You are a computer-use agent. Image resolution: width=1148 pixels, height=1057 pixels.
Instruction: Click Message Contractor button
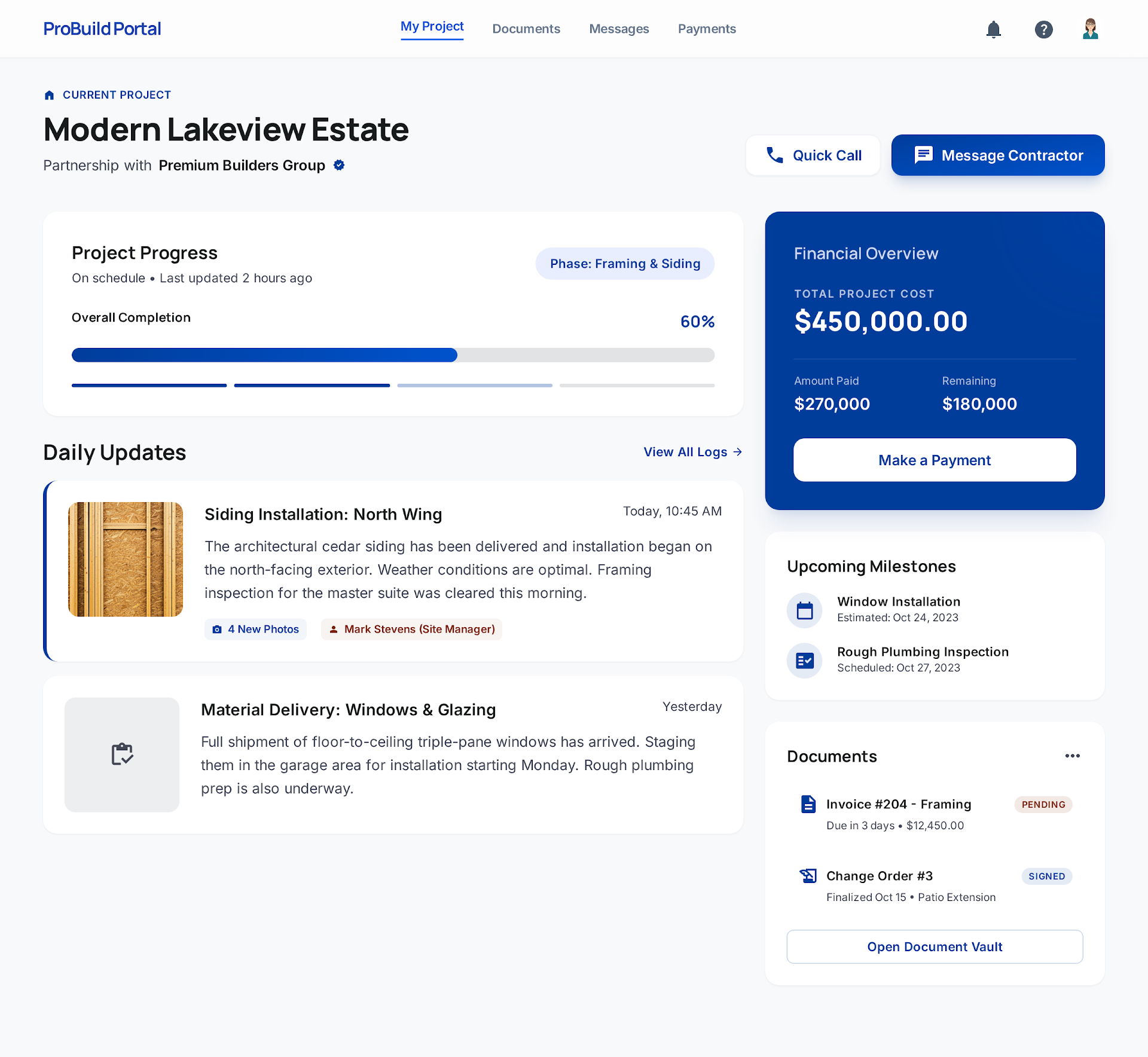998,155
